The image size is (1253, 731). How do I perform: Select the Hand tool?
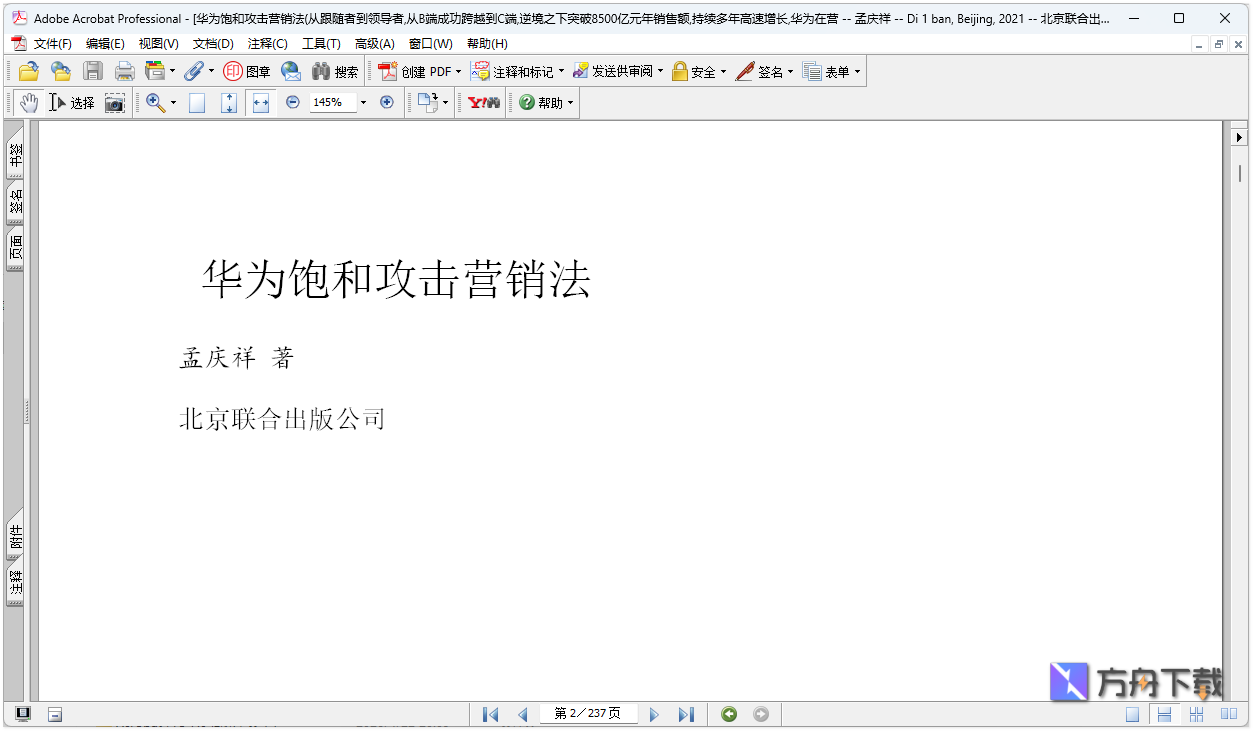coord(28,102)
